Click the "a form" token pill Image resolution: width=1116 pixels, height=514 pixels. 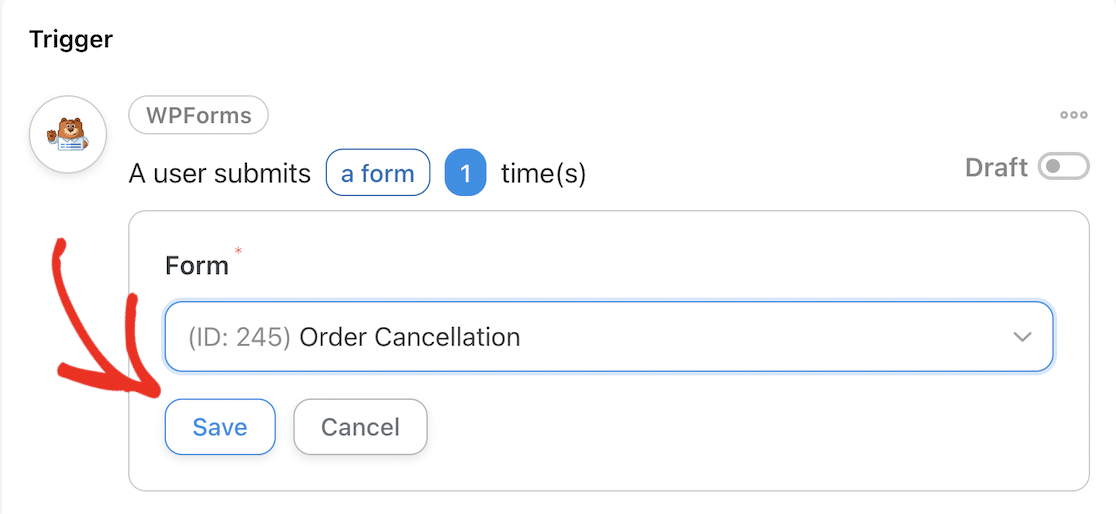377,174
